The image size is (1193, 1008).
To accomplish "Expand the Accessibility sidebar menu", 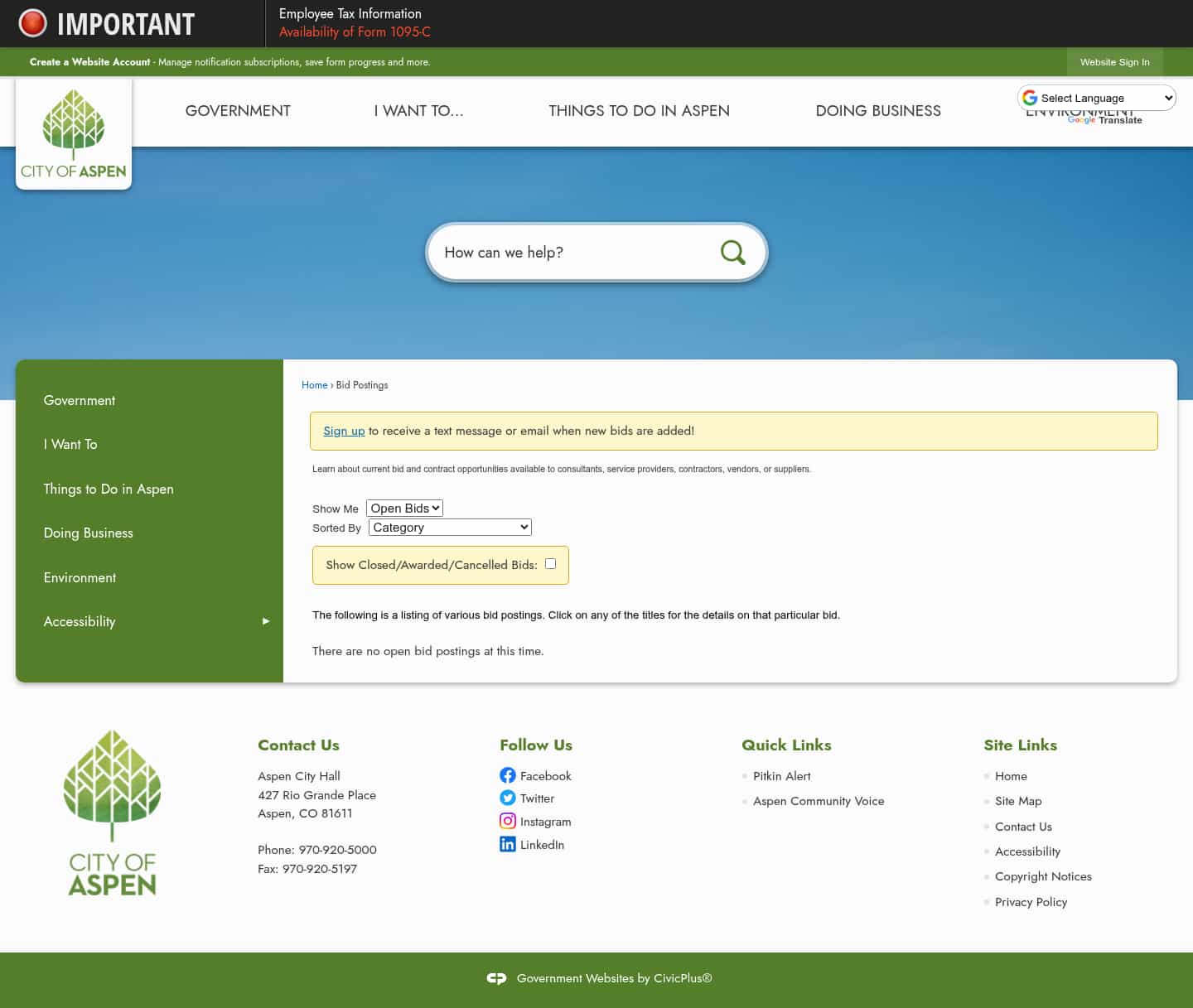I will (265, 621).
